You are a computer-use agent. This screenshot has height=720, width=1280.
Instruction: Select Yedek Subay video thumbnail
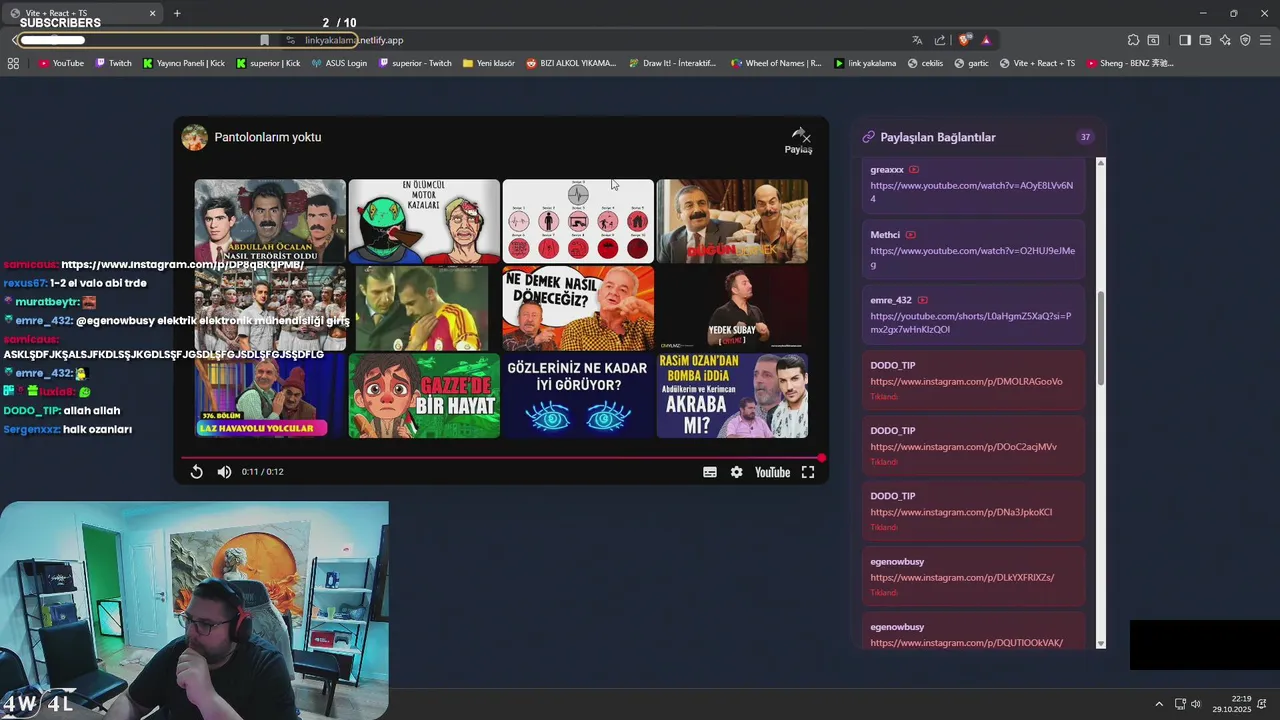[x=732, y=308]
